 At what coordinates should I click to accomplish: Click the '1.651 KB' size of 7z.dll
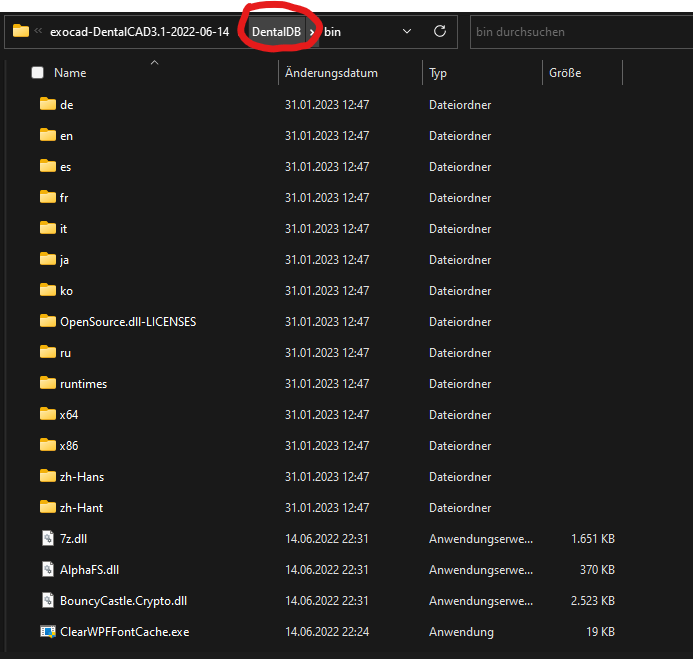pos(593,539)
